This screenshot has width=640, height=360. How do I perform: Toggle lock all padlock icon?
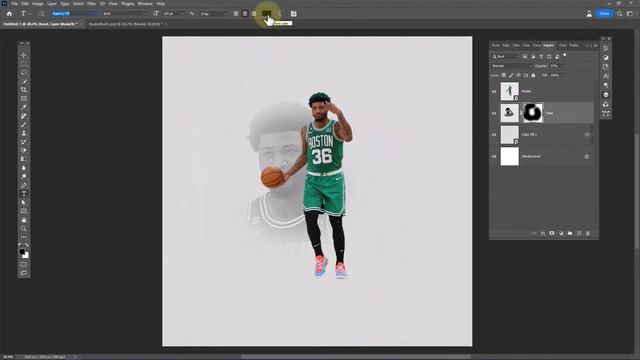(533, 75)
